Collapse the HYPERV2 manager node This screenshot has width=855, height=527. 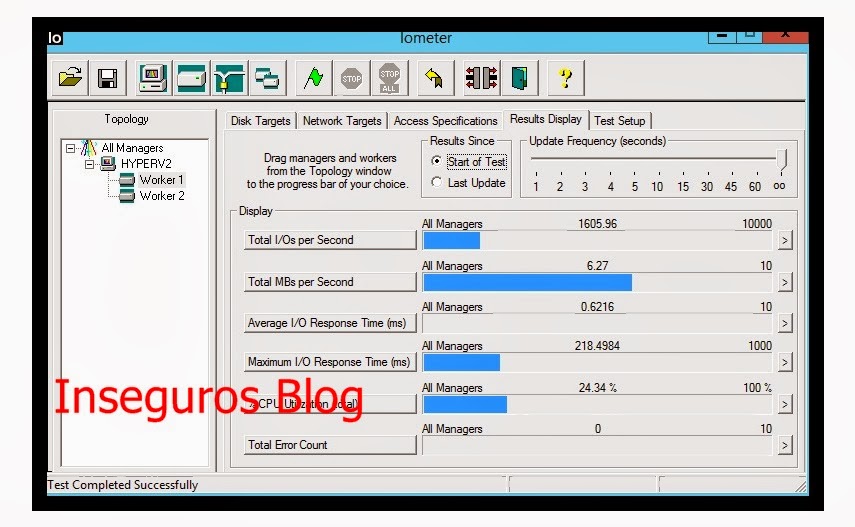[x=89, y=164]
